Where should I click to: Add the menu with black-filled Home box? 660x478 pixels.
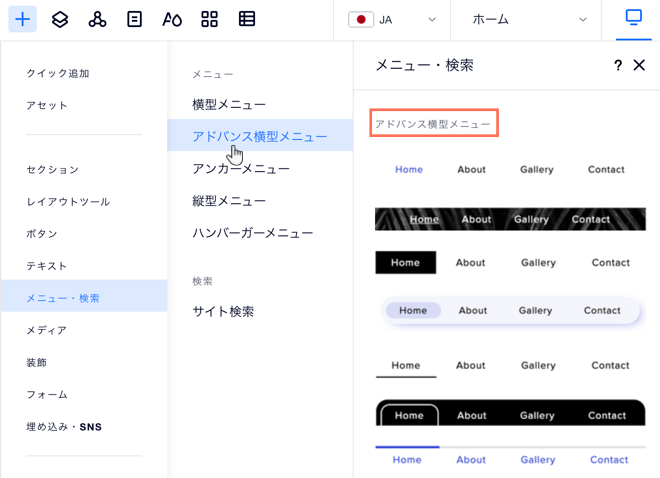[510, 263]
